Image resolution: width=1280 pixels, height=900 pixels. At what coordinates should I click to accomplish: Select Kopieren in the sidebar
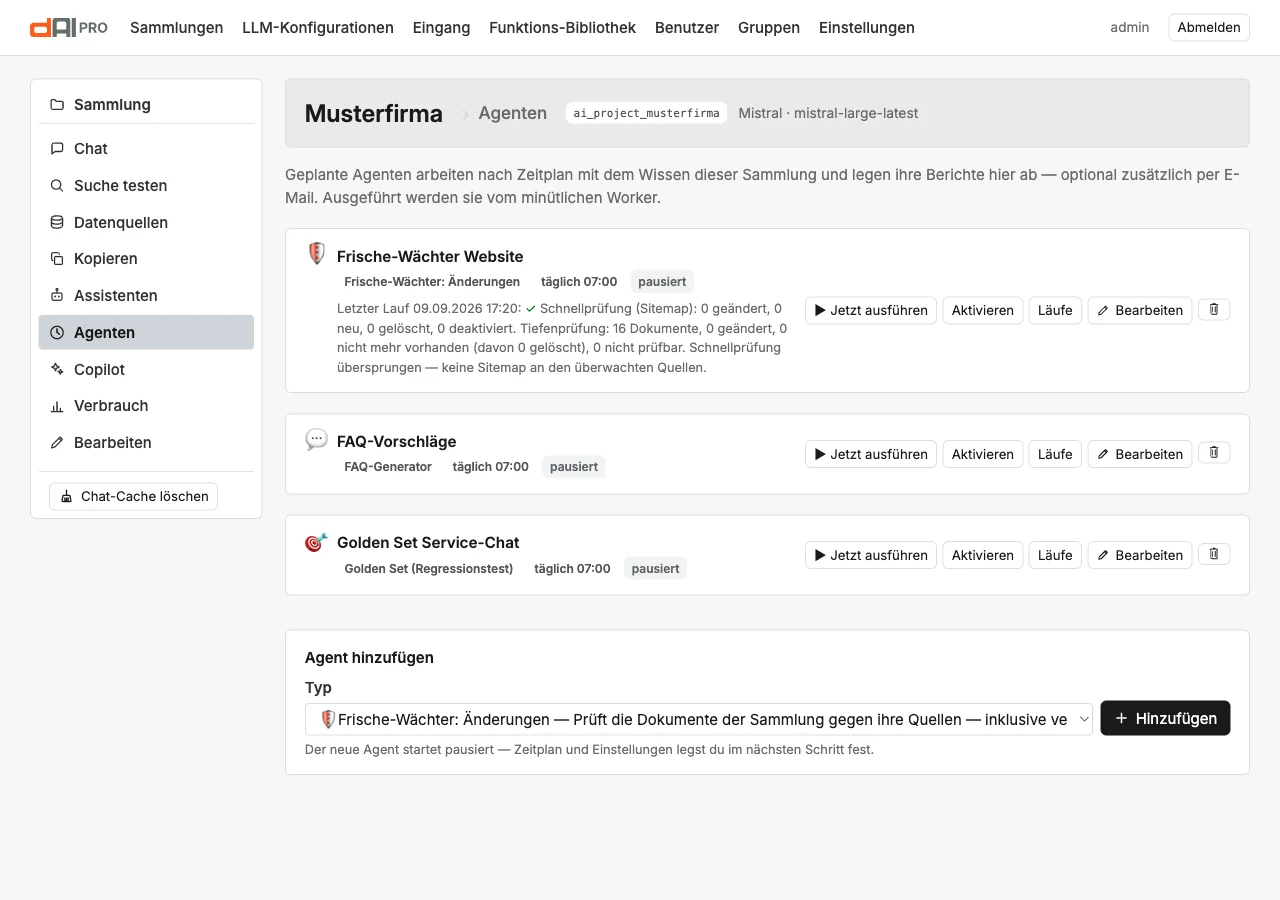tap(146, 258)
